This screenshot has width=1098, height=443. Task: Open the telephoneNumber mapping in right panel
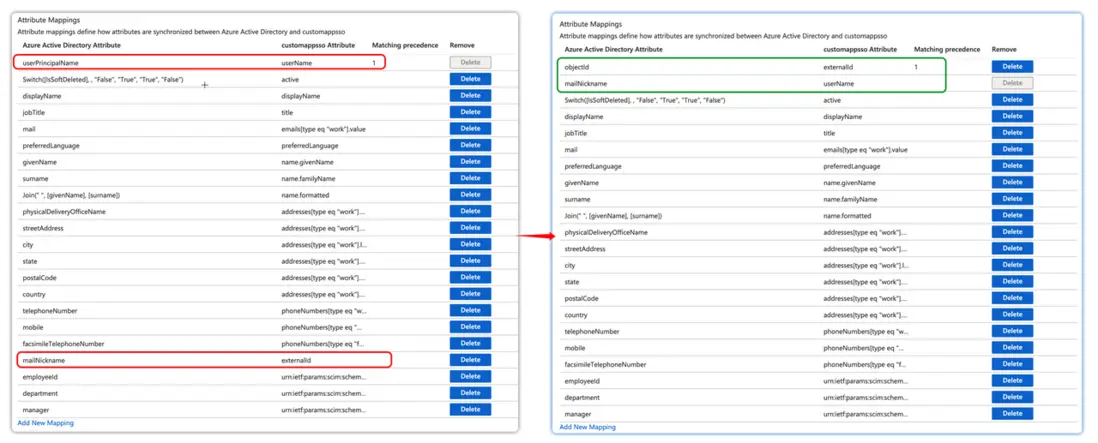click(x=592, y=331)
